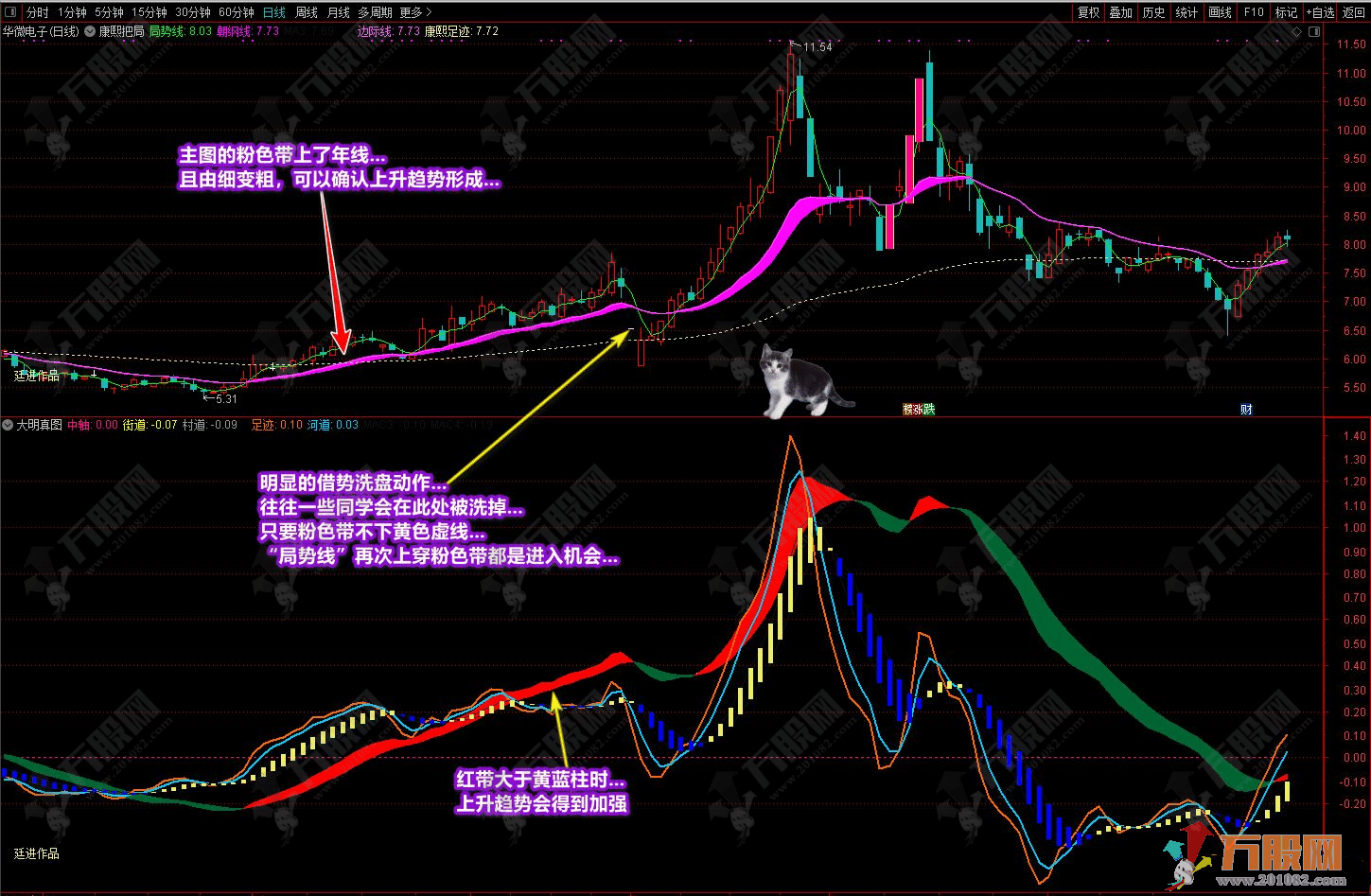The image size is (1371, 896).
Task: Select the 月线 monthly chart tab
Action: (x=338, y=12)
